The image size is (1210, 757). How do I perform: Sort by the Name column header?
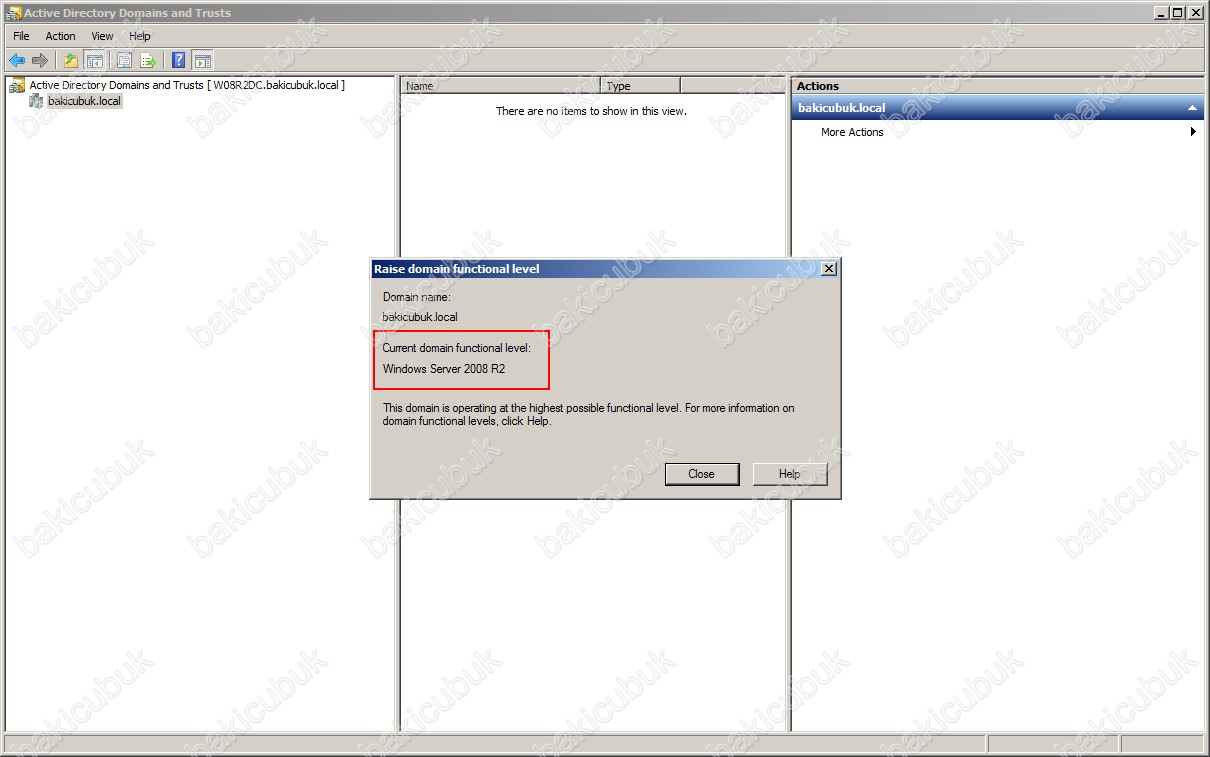(501, 86)
